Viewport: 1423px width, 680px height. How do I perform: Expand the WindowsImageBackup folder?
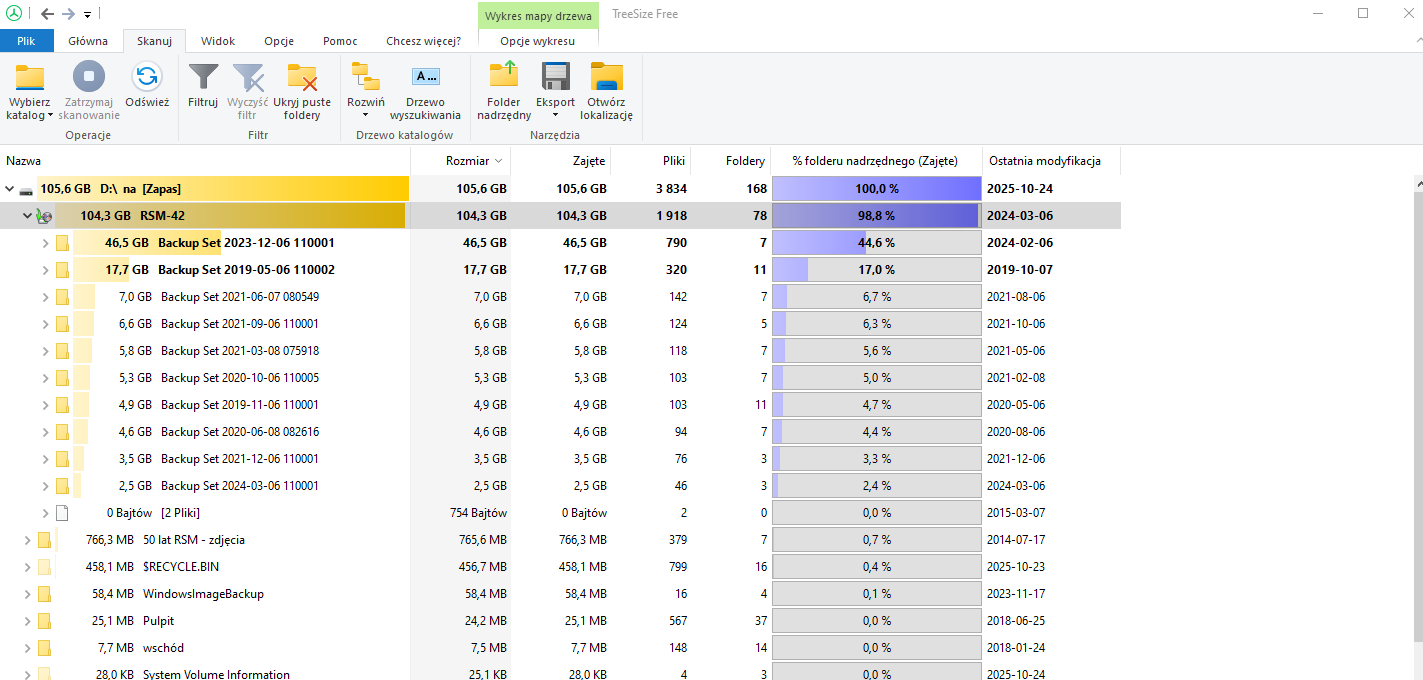[28, 593]
